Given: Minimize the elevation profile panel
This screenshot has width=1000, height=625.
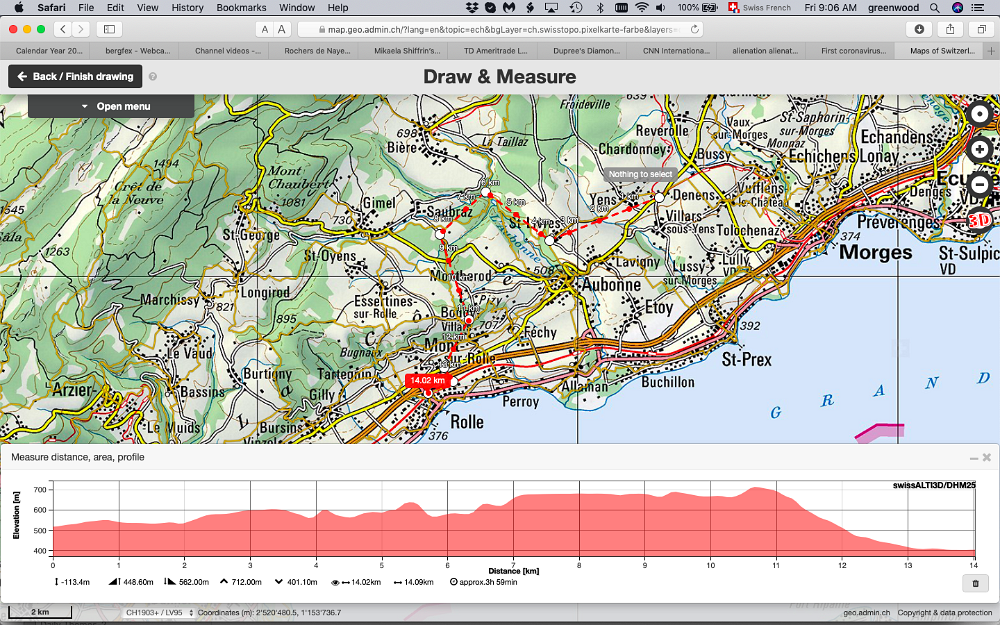Looking at the screenshot, I should tap(973, 458).
